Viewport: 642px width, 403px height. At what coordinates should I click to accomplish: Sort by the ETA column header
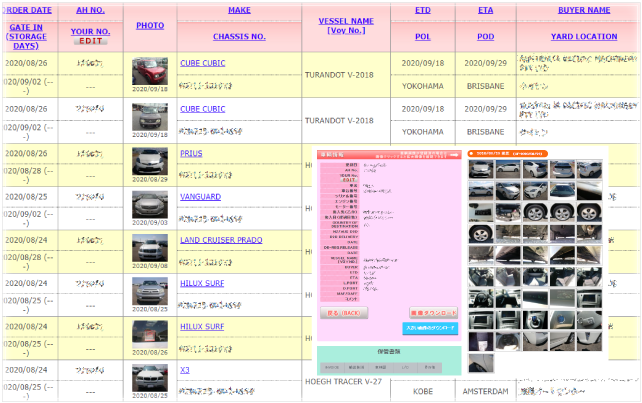tap(486, 10)
